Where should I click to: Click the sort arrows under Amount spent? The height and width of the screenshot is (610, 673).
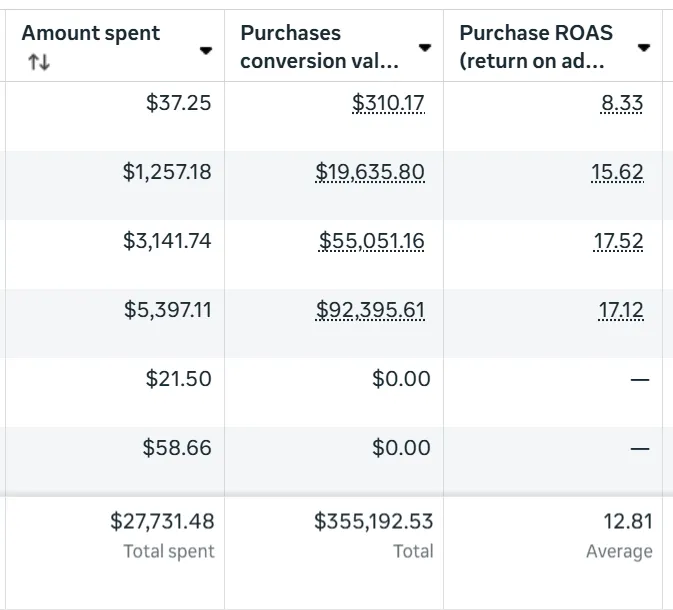(x=39, y=62)
